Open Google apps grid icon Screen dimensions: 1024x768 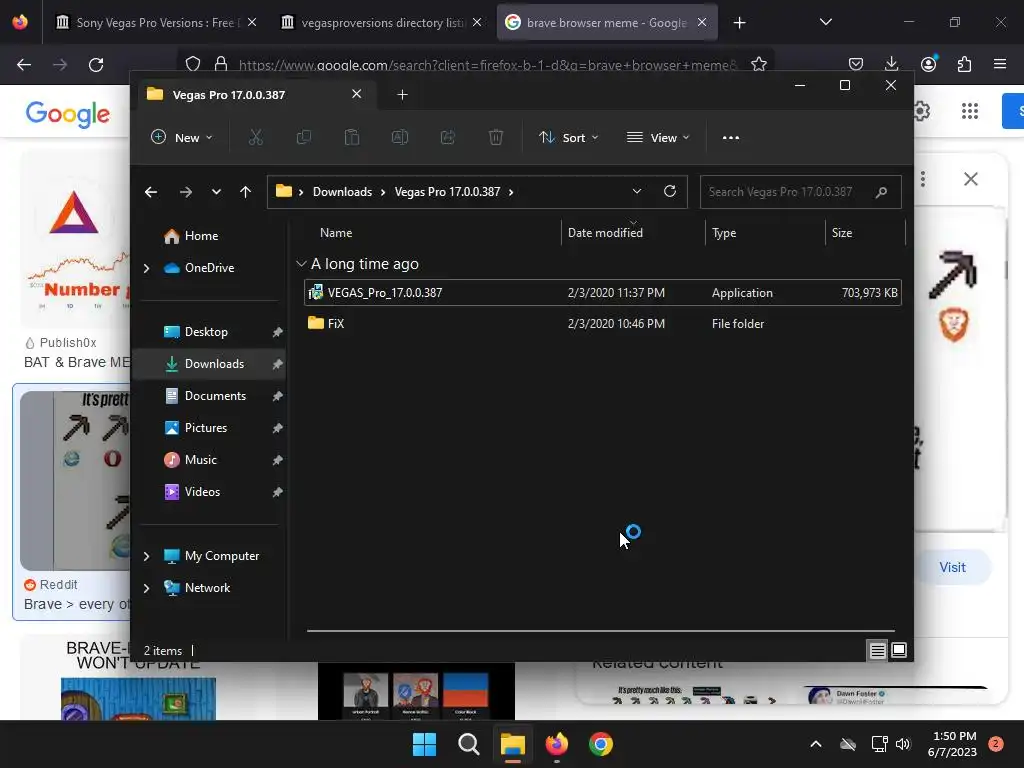(970, 111)
